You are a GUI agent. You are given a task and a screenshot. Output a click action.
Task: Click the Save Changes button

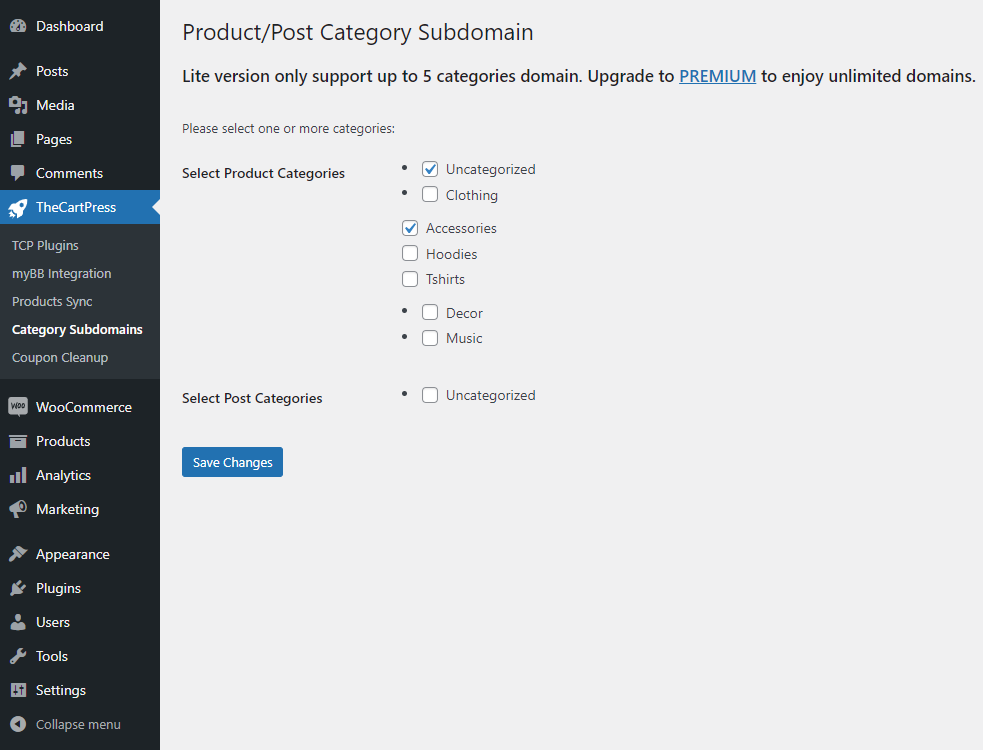(x=233, y=462)
